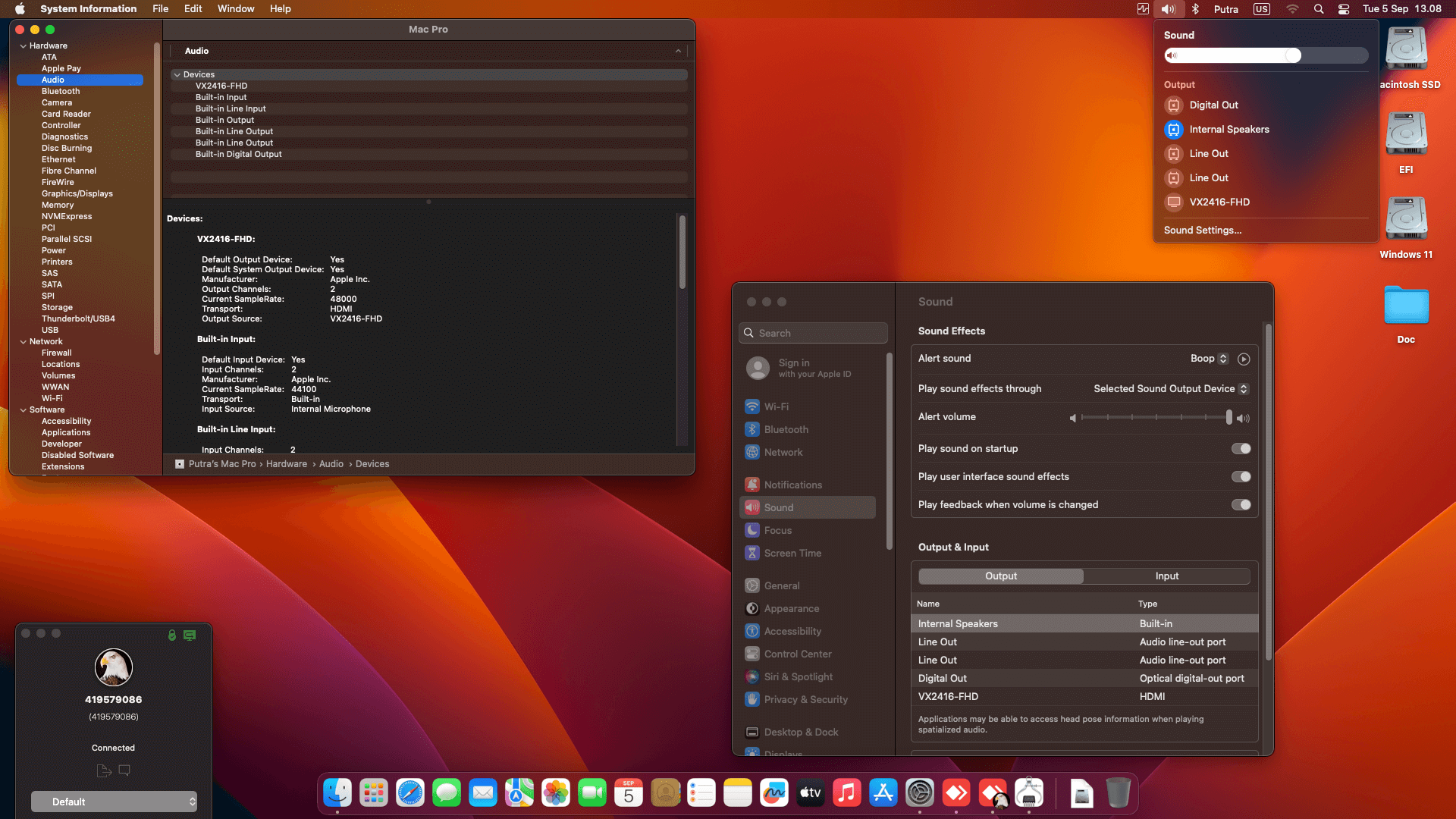The height and width of the screenshot is (819, 1456).
Task: Toggle Play feedback when volume is changed
Action: pyautogui.click(x=1241, y=505)
